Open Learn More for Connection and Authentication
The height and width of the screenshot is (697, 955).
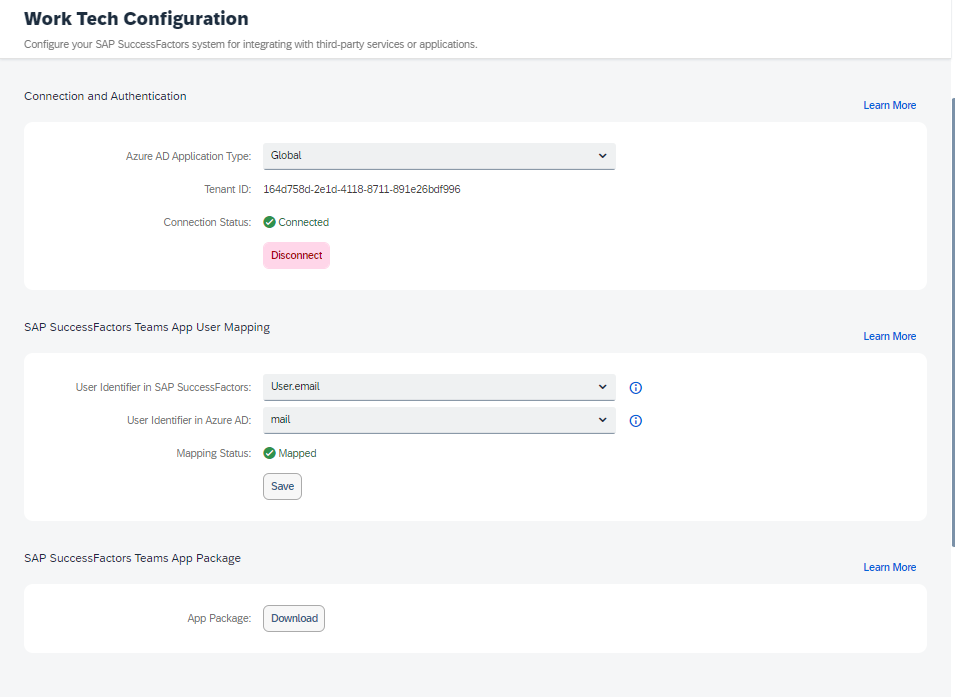tap(889, 105)
